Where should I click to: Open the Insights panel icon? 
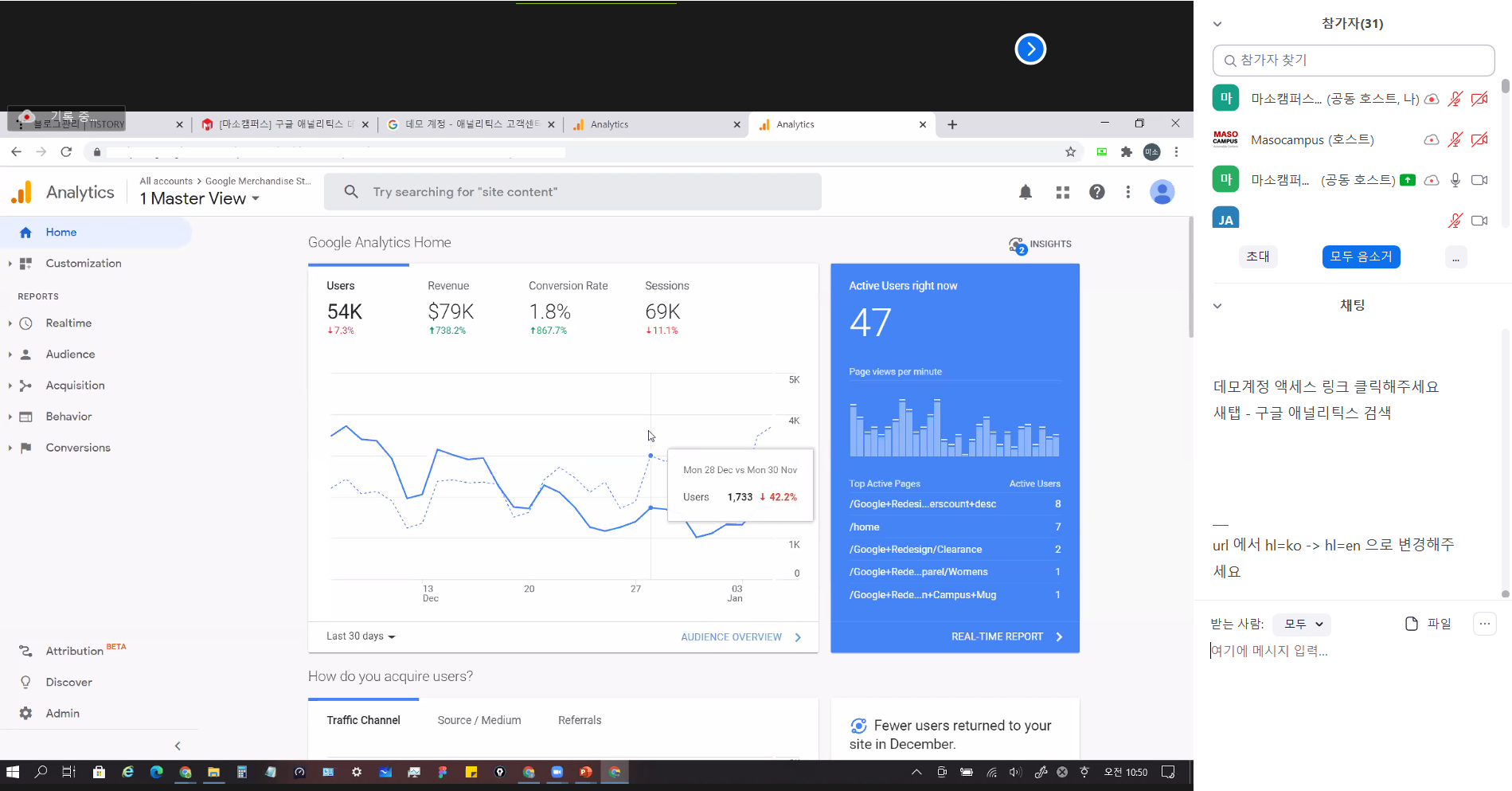1018,245
